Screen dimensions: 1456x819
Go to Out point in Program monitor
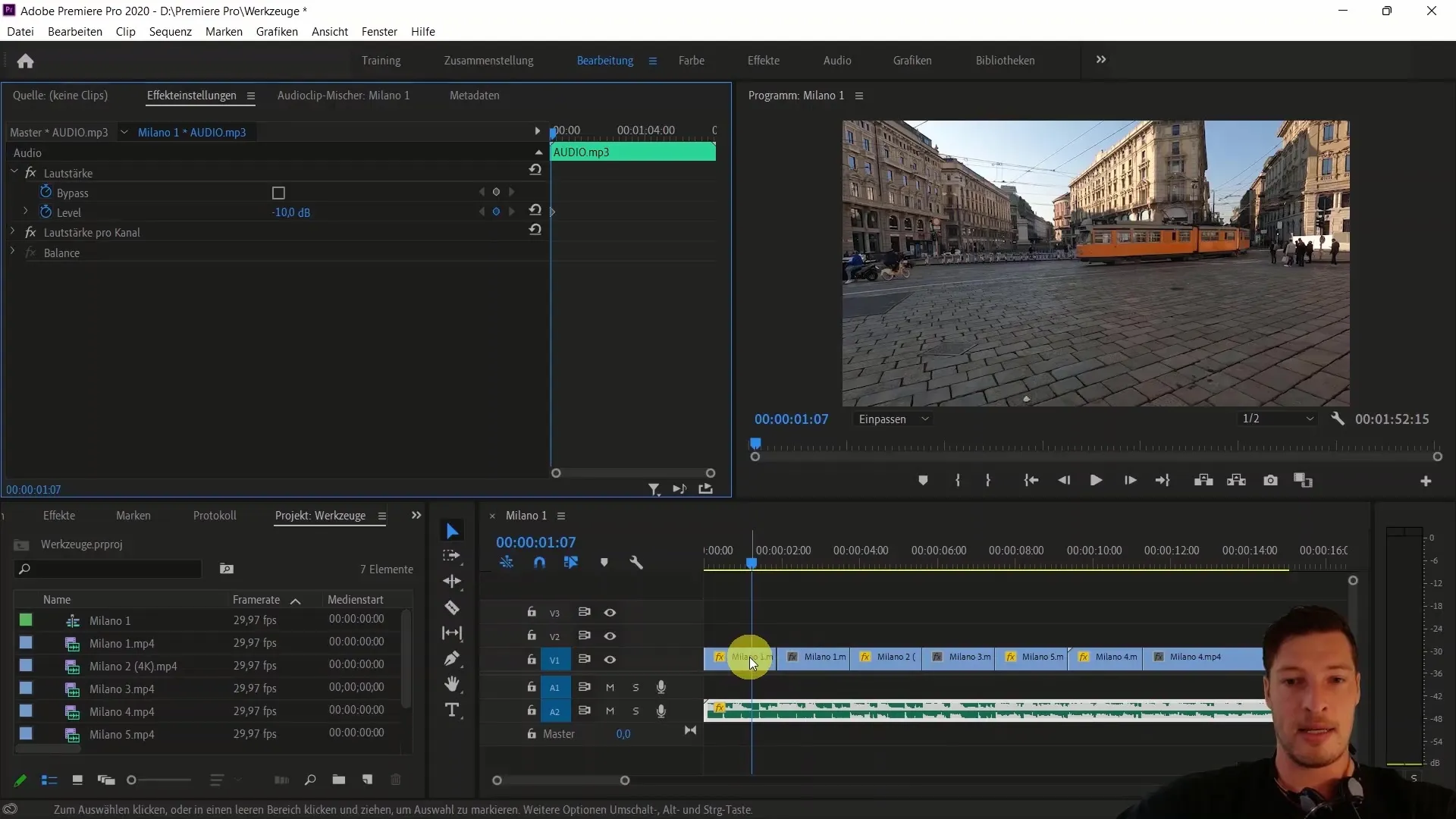tap(1163, 480)
